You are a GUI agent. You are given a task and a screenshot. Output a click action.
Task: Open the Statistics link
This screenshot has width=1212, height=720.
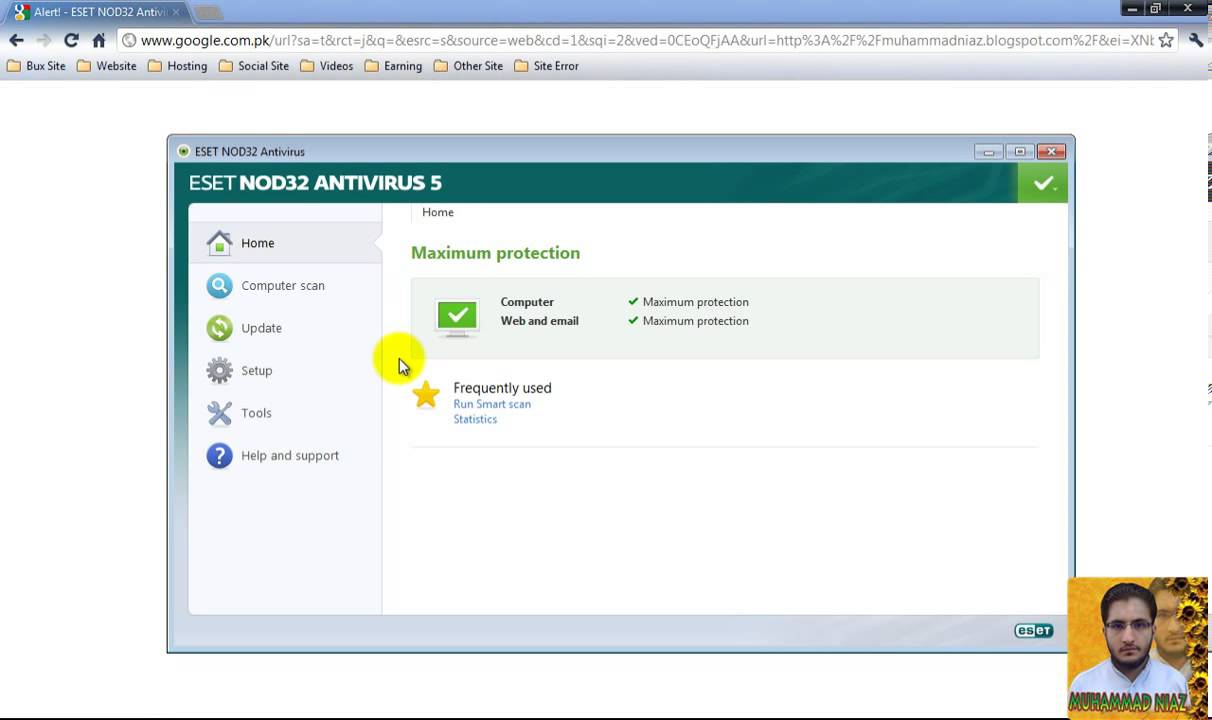[475, 419]
